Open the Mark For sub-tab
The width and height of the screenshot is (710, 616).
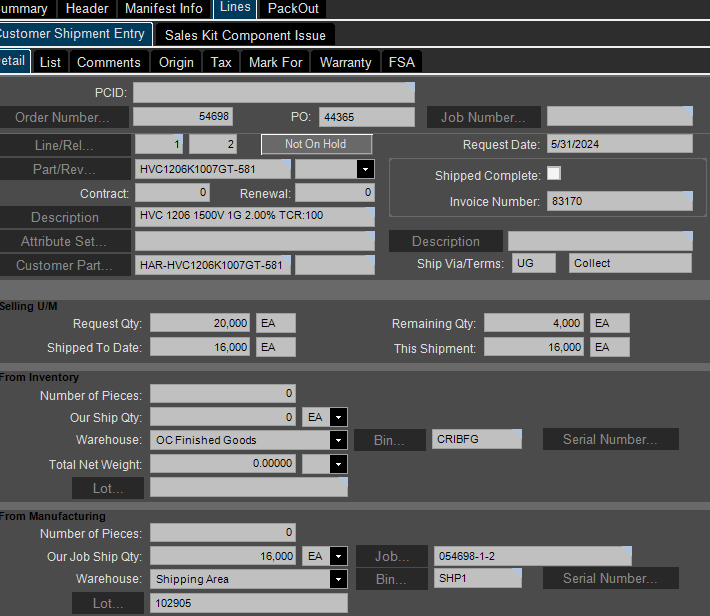pos(275,62)
